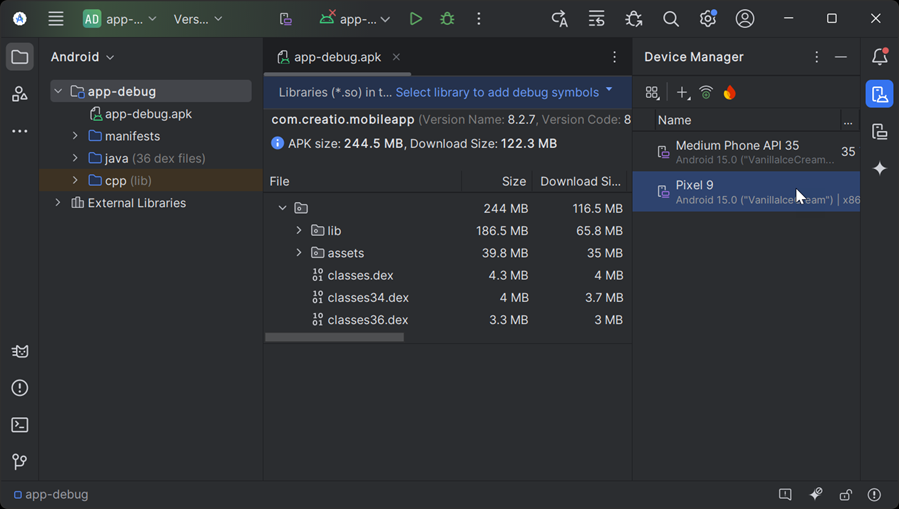Click the App Quality Insights bug icon

click(x=634, y=19)
